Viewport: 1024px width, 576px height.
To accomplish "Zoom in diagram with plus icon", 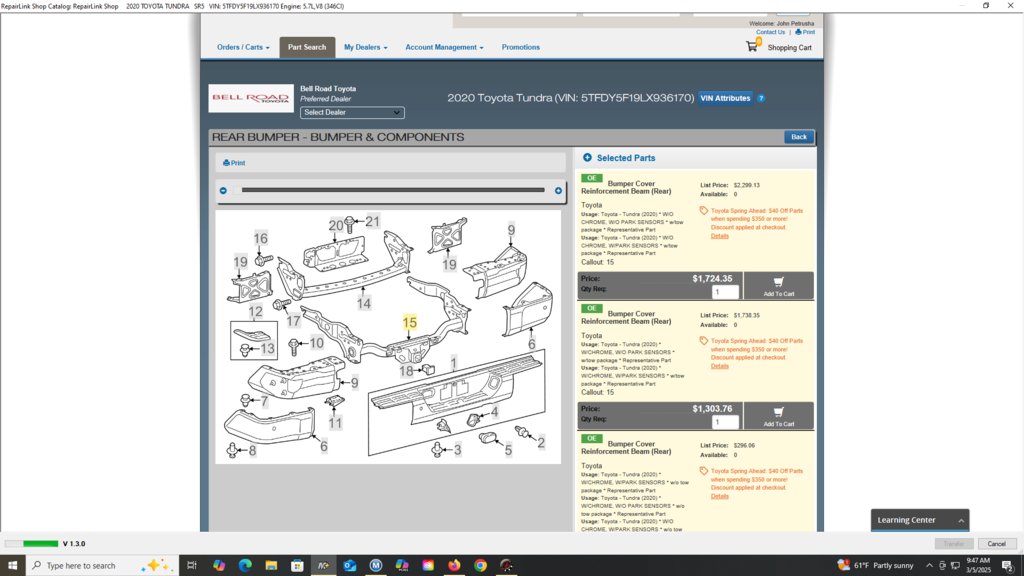I will (558, 191).
